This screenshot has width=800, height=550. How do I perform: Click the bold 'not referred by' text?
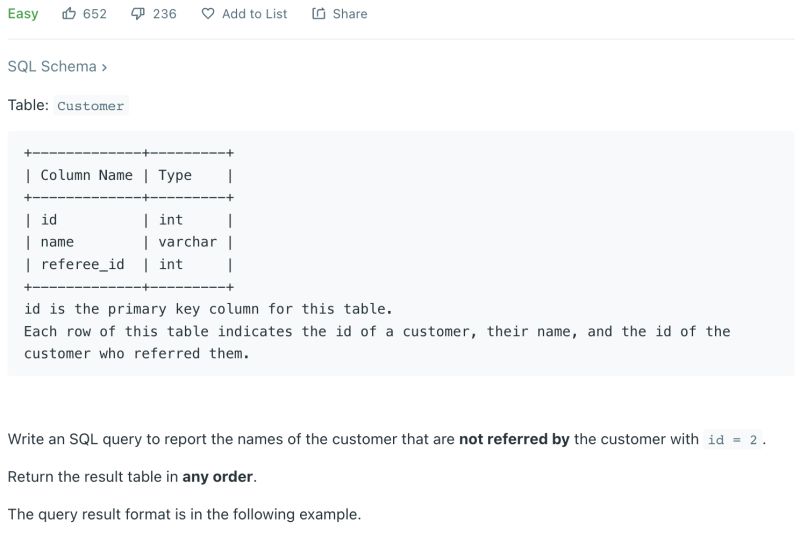(514, 439)
